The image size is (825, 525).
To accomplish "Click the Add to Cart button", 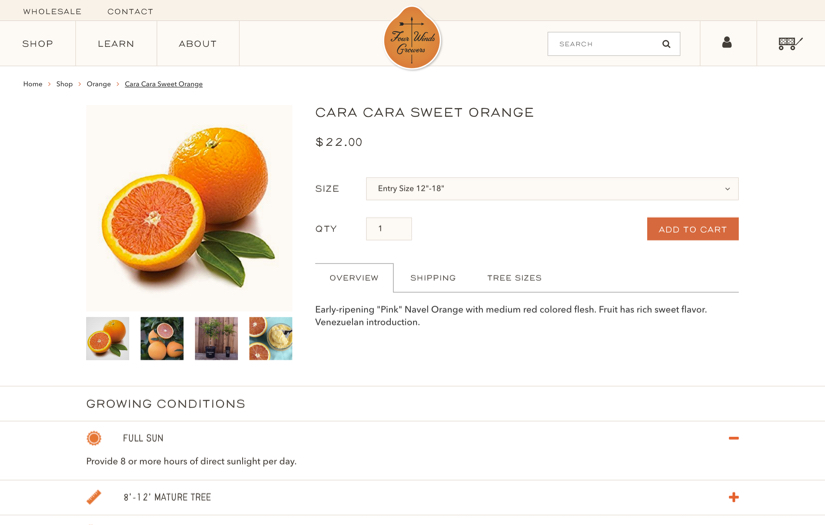I will 692,229.
